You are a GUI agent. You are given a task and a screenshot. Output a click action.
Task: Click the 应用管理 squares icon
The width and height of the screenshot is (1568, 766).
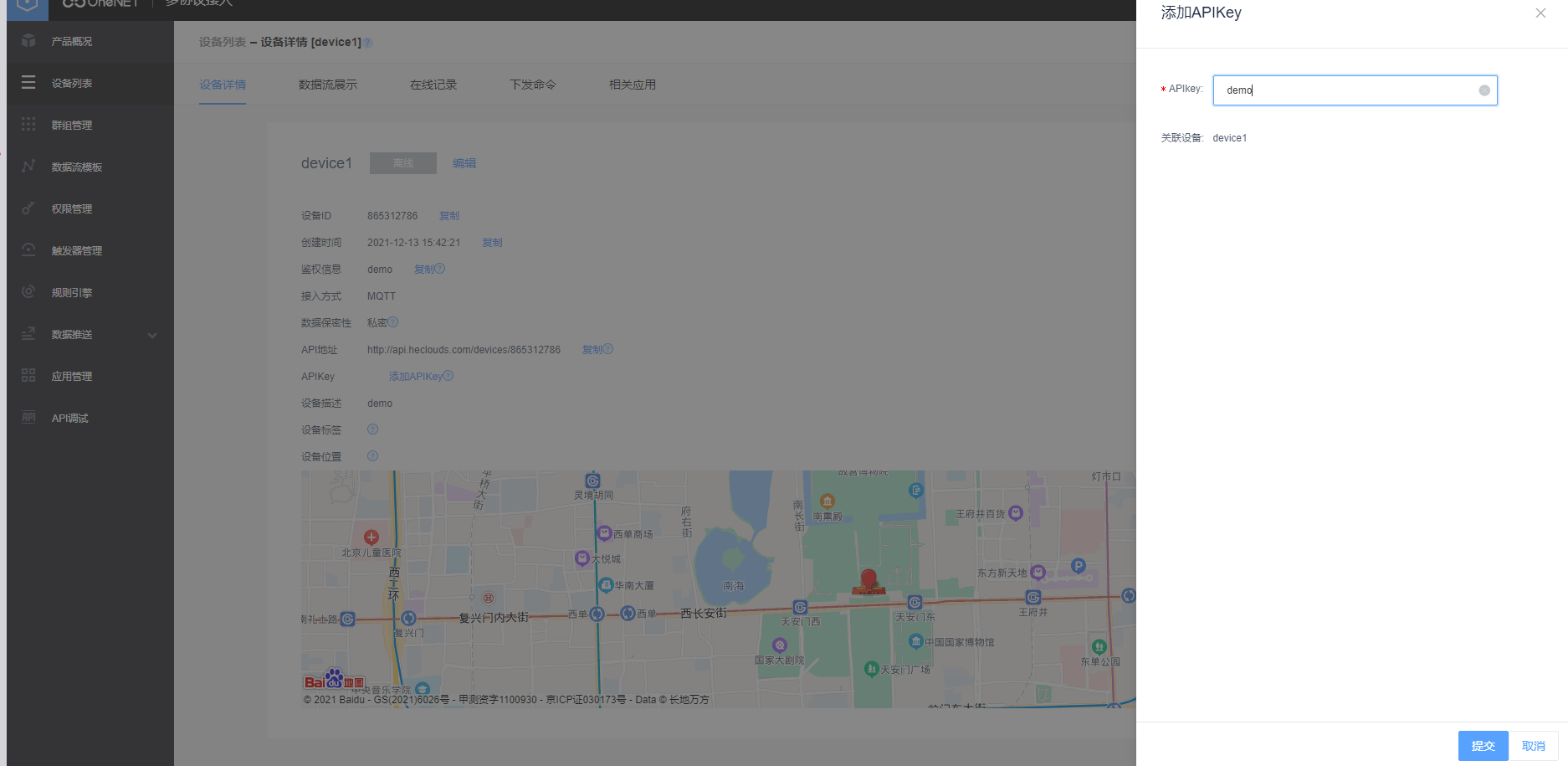coord(28,376)
